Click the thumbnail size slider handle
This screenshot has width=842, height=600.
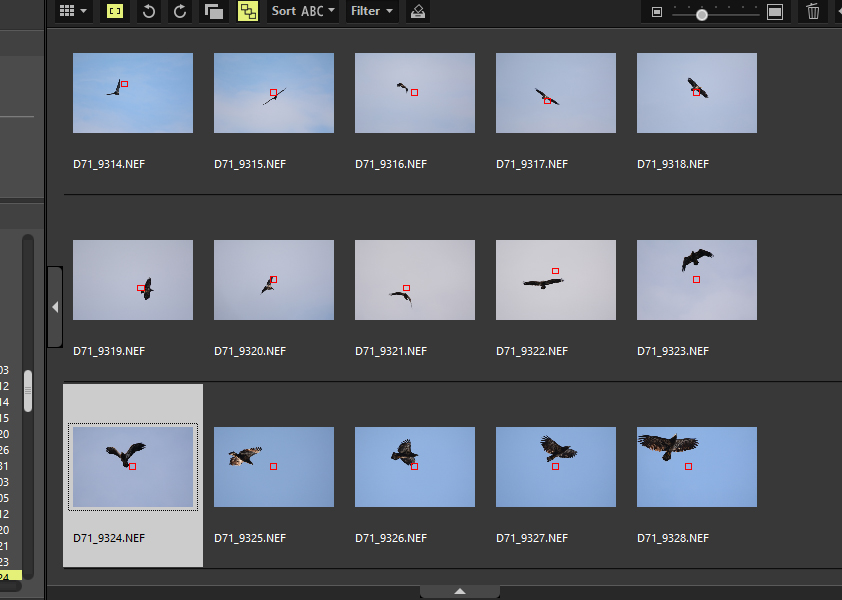coord(702,14)
